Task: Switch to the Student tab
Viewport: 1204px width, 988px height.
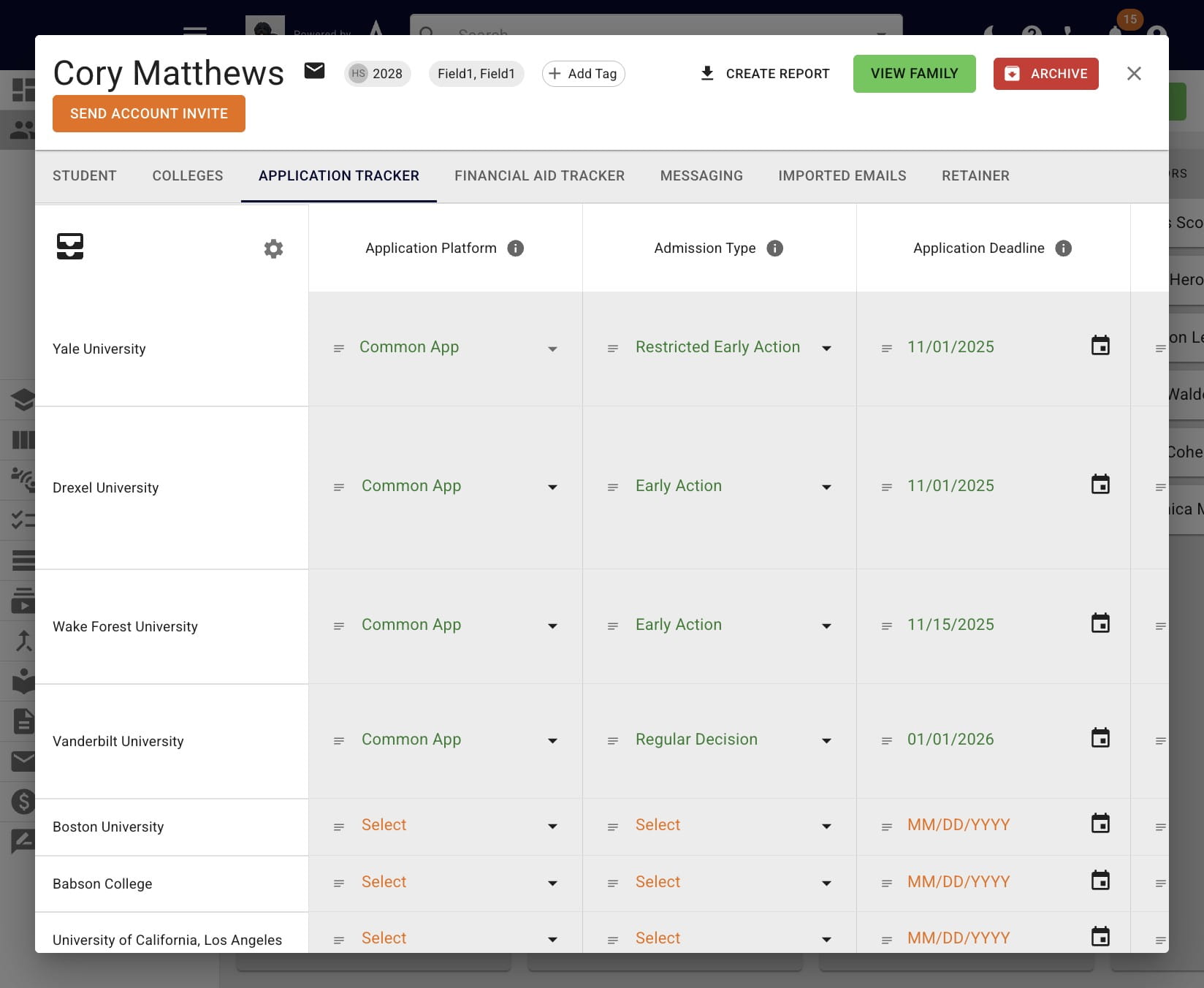Action: (x=85, y=176)
